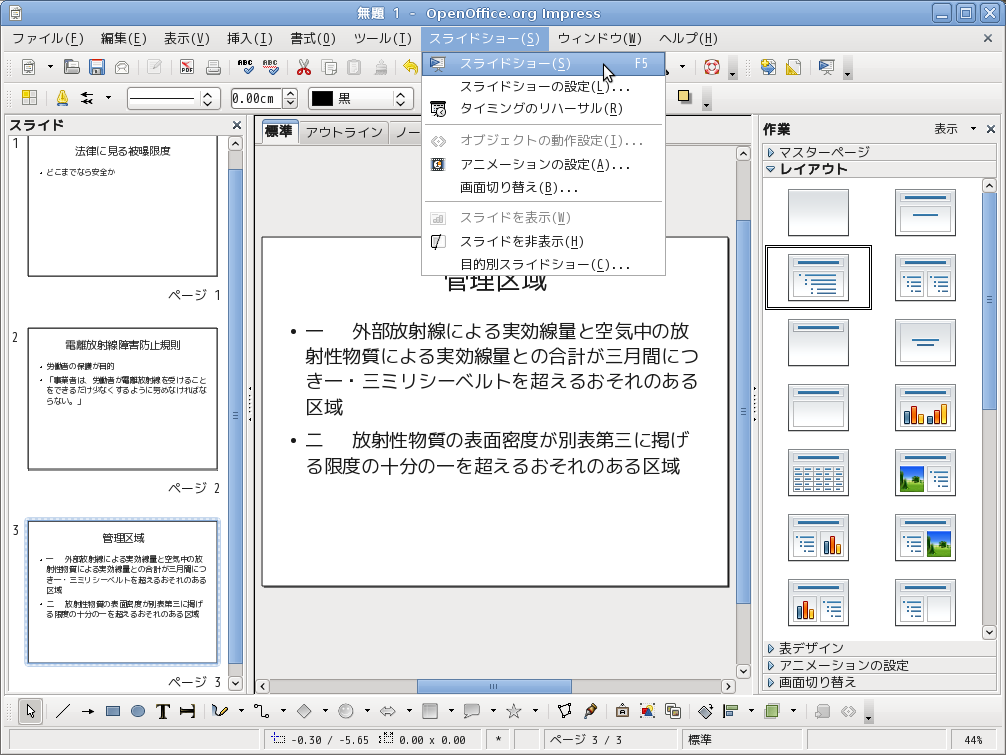This screenshot has width=1006, height=755.
Task: Toggle AutoSpellcheck wavy ABC icon
Action: coord(271,68)
